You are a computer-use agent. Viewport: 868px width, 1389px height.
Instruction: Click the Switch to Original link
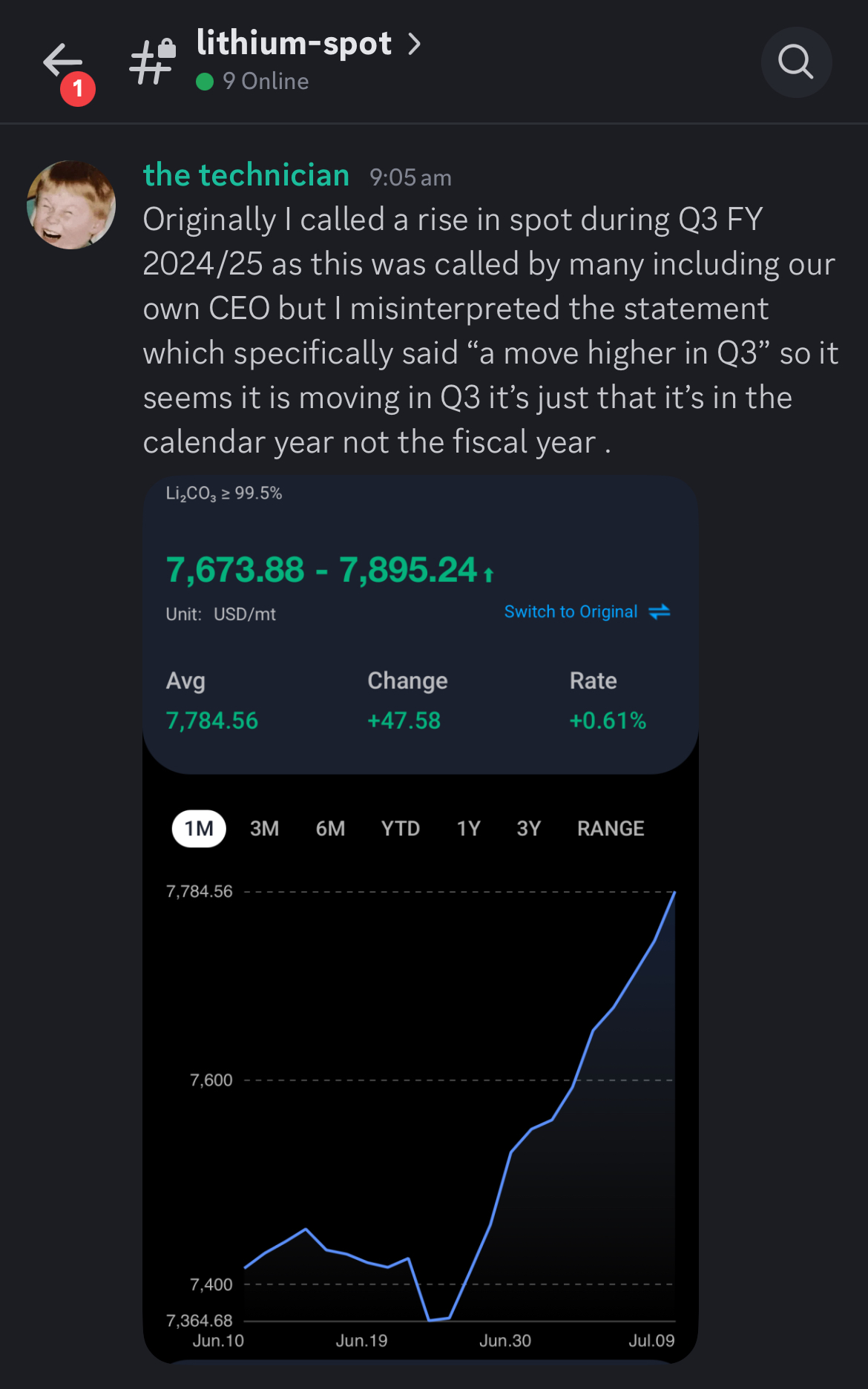pos(571,611)
